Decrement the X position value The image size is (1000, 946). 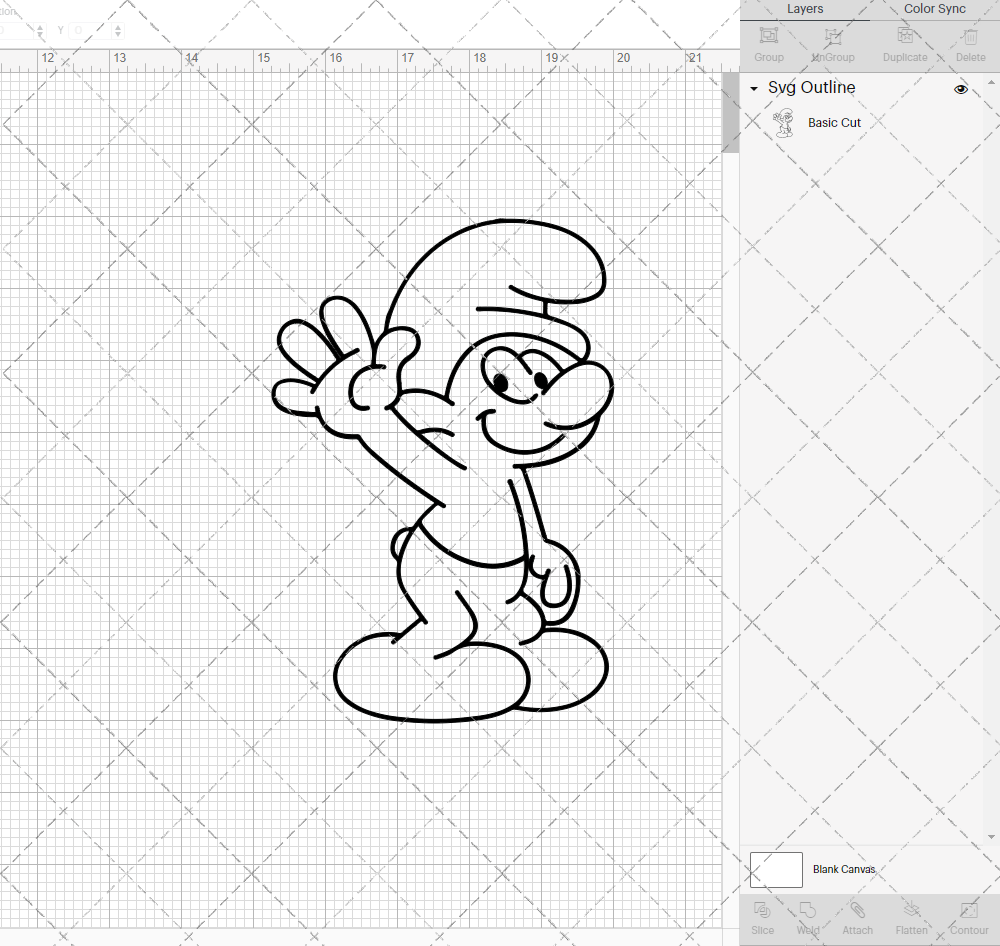(x=40, y=35)
